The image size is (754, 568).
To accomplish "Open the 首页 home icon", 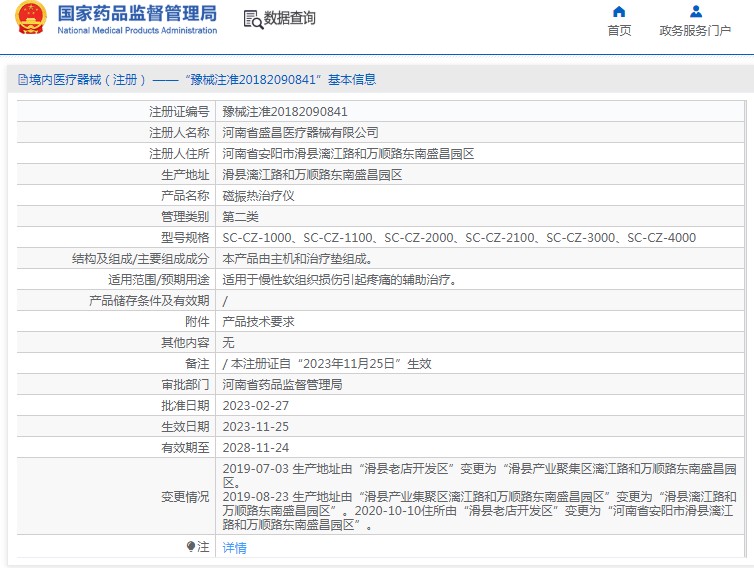I will click(619, 12).
